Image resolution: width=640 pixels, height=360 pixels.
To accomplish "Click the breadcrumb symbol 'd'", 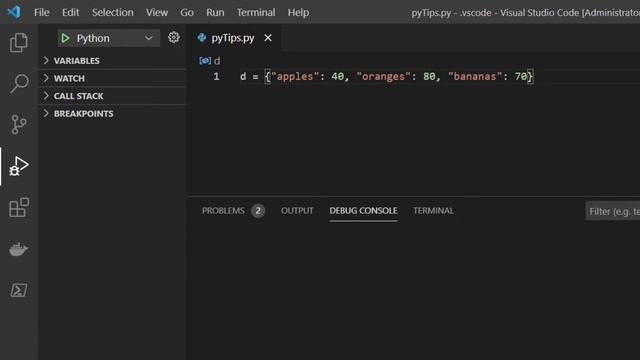I will point(217,61).
